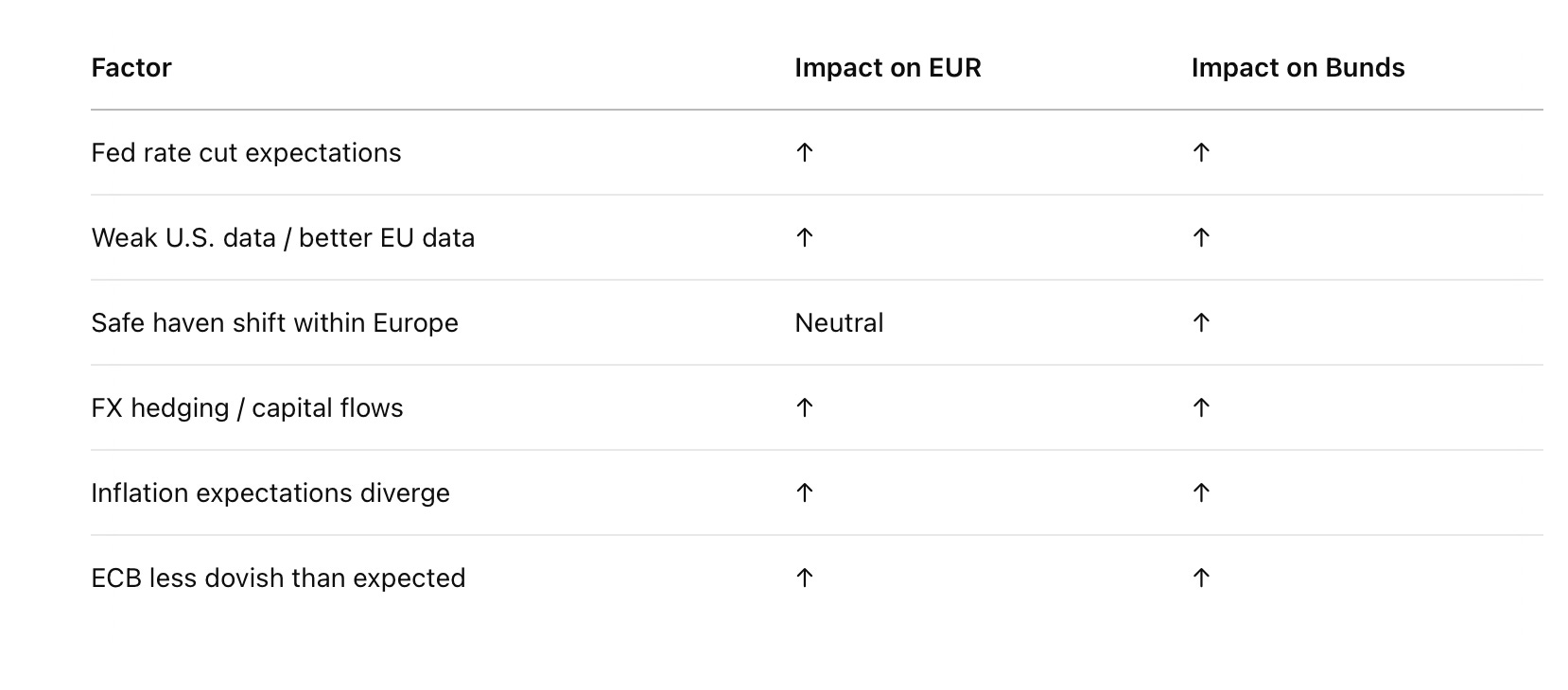Select ECB less dovish than expected label
This screenshot has width=1568, height=690.
(278, 578)
